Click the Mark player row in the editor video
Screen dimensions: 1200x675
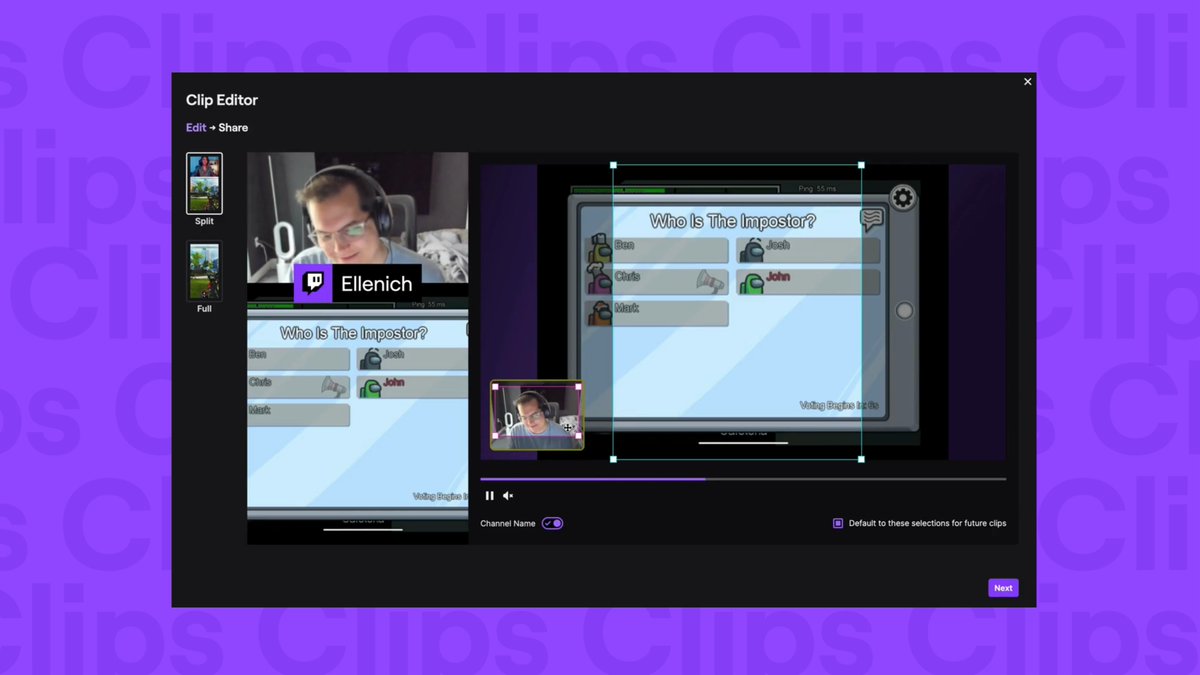tap(657, 313)
